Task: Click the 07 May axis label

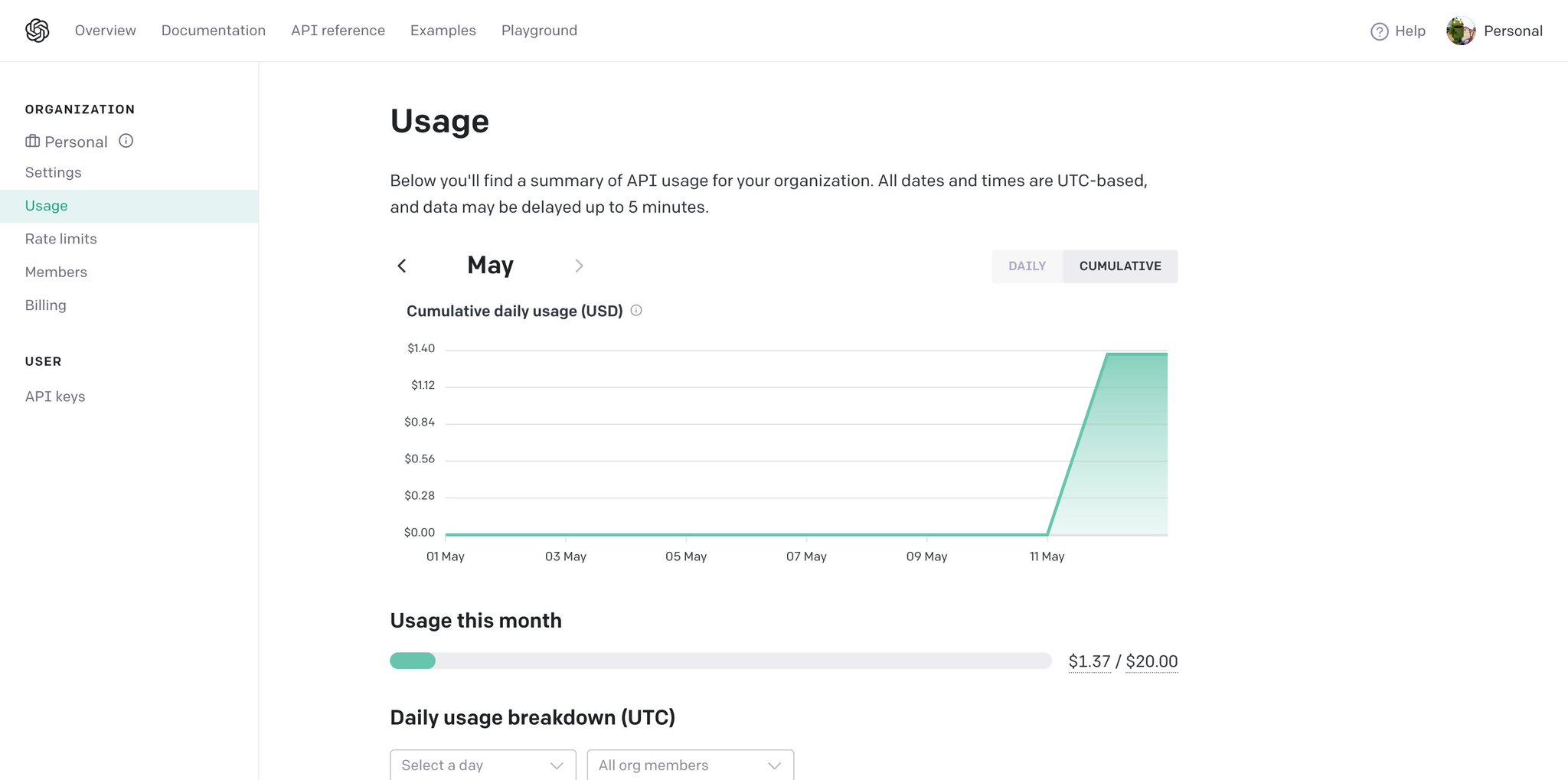Action: (806, 556)
